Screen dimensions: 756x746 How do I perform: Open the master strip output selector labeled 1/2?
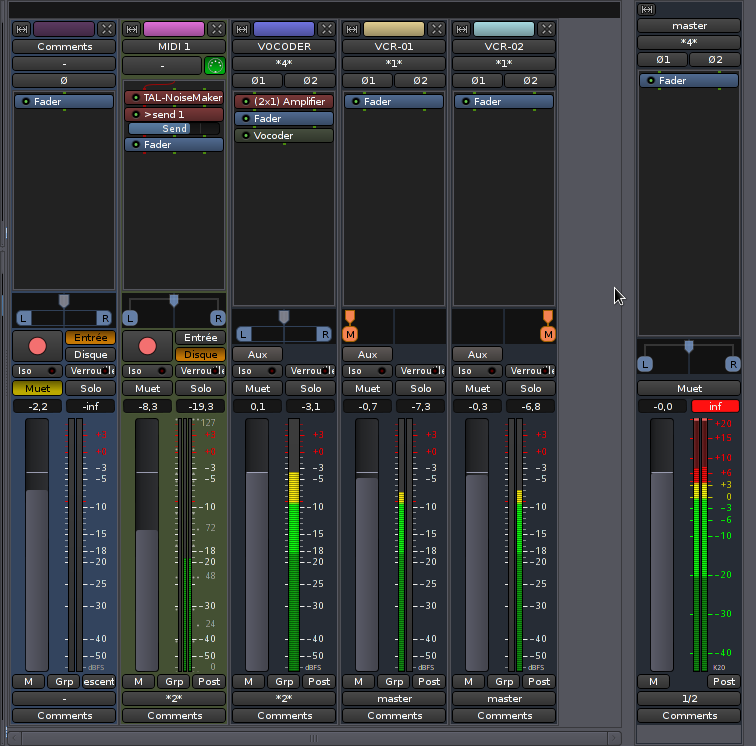[x=689, y=698]
